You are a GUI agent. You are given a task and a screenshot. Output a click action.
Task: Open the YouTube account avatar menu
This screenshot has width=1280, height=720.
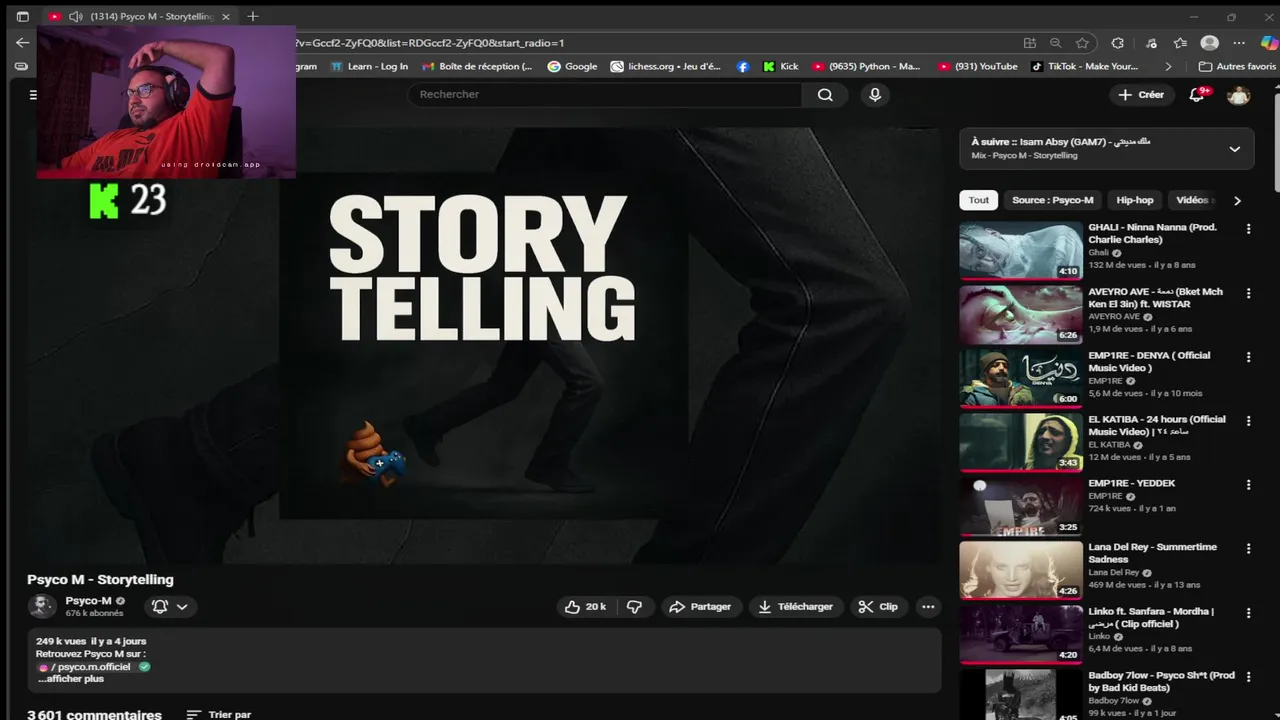tap(1239, 95)
